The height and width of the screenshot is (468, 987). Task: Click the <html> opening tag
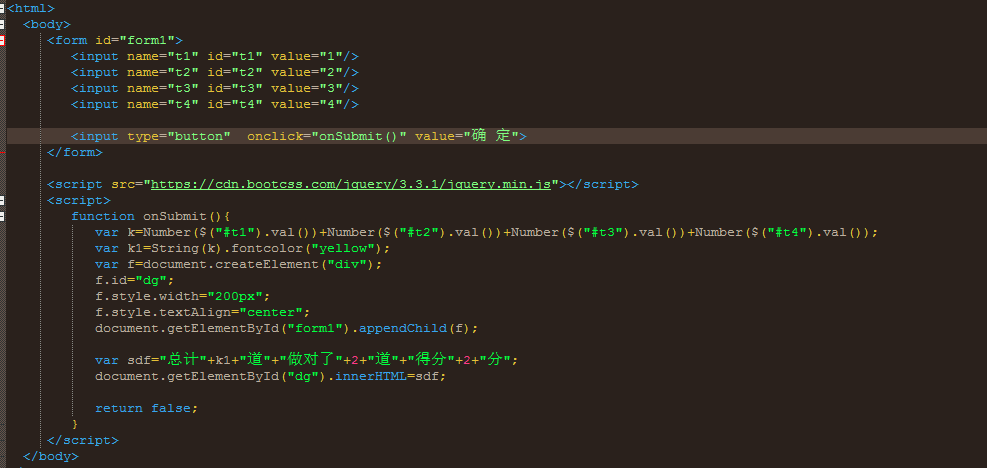point(31,9)
